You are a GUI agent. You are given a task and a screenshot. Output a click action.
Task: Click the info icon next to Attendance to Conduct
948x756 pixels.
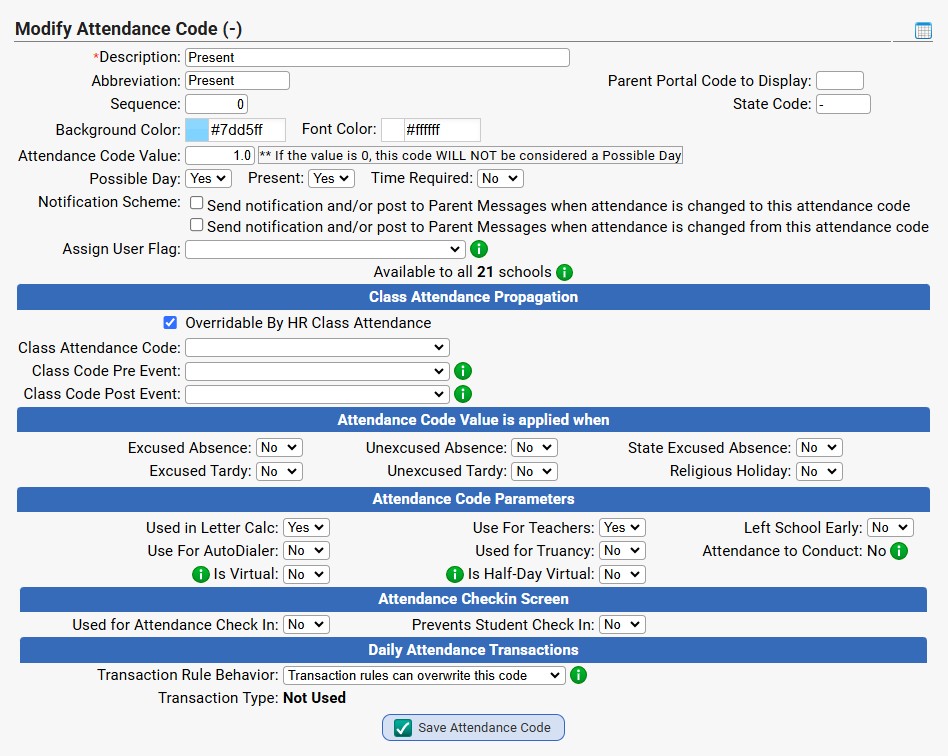coord(899,551)
